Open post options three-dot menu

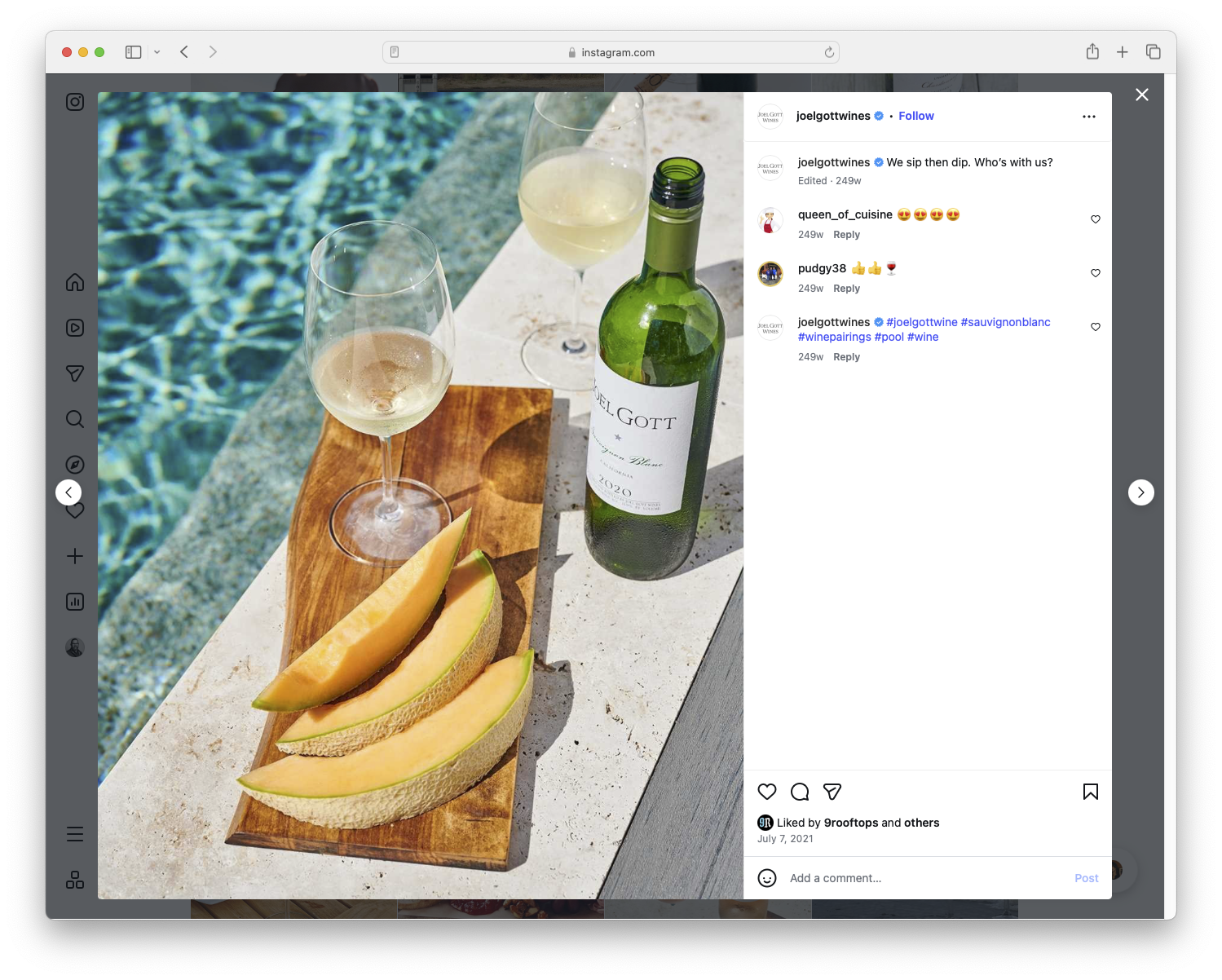[1089, 117]
